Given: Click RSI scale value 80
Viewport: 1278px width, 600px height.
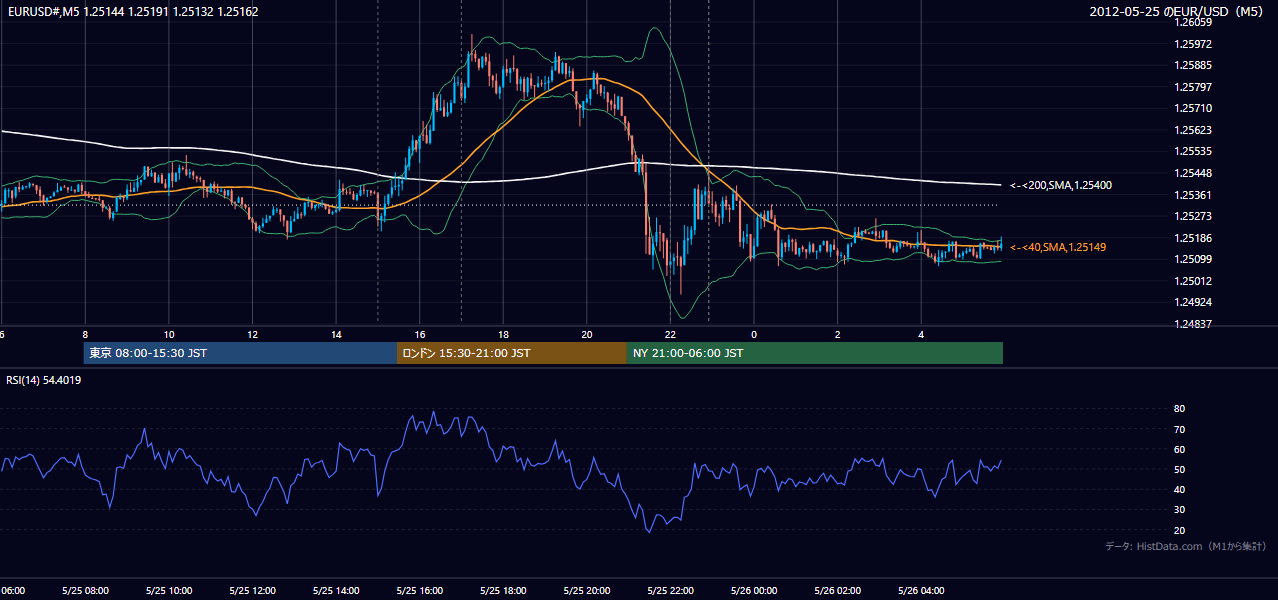Looking at the screenshot, I should point(1179,409).
